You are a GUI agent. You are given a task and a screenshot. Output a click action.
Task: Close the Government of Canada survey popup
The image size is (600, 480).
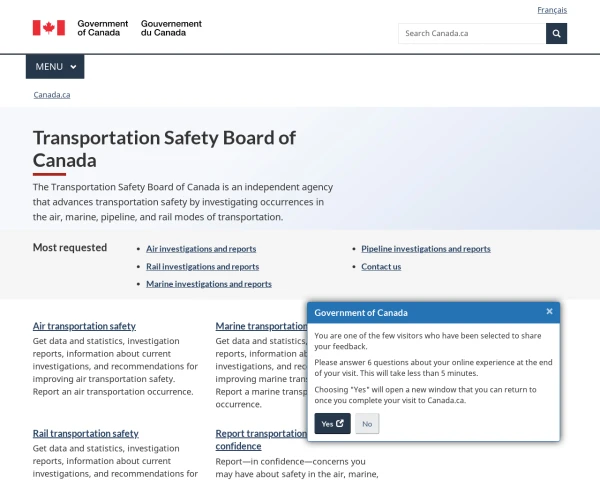tap(549, 312)
